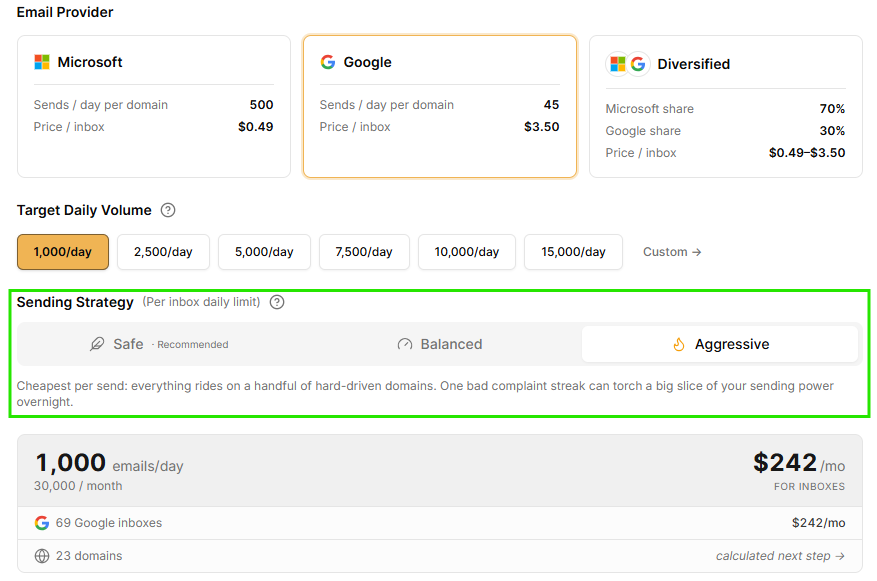Click the '$0.49–$3.50' Diversified price range

pos(807,153)
